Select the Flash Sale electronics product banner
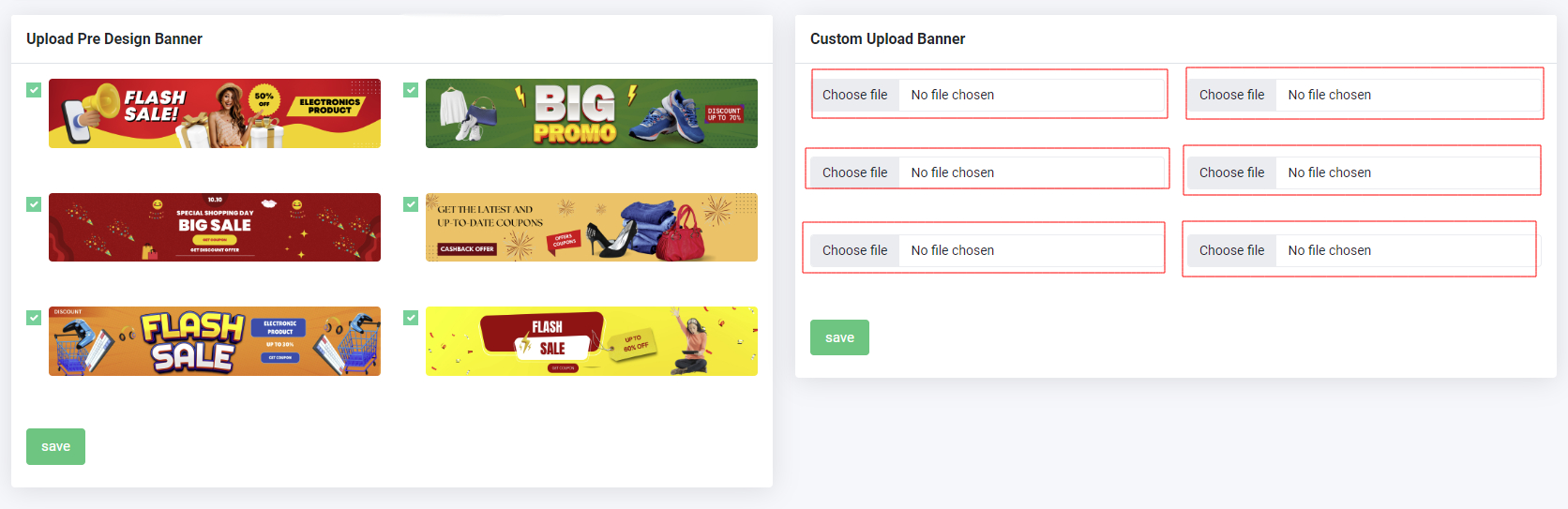This screenshot has width=1568, height=509. pos(215,113)
